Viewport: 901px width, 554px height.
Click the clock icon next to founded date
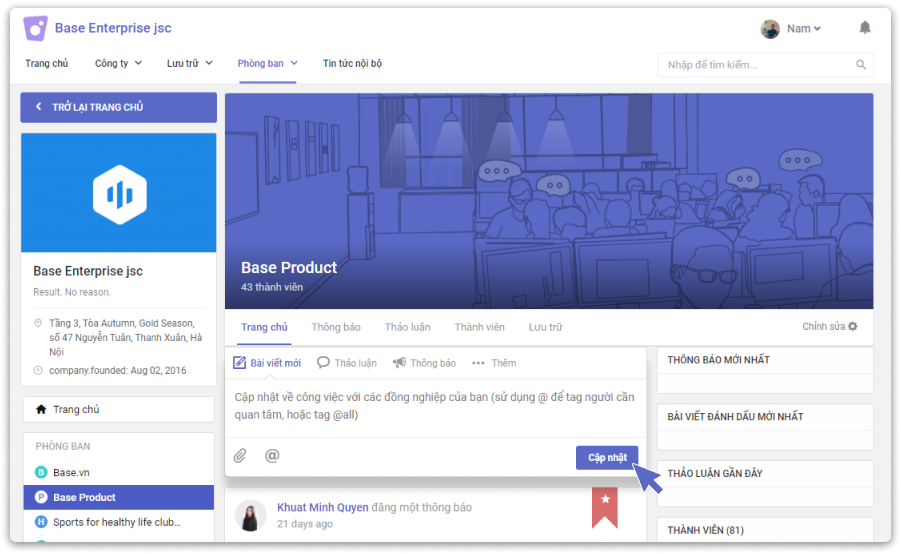point(38,370)
